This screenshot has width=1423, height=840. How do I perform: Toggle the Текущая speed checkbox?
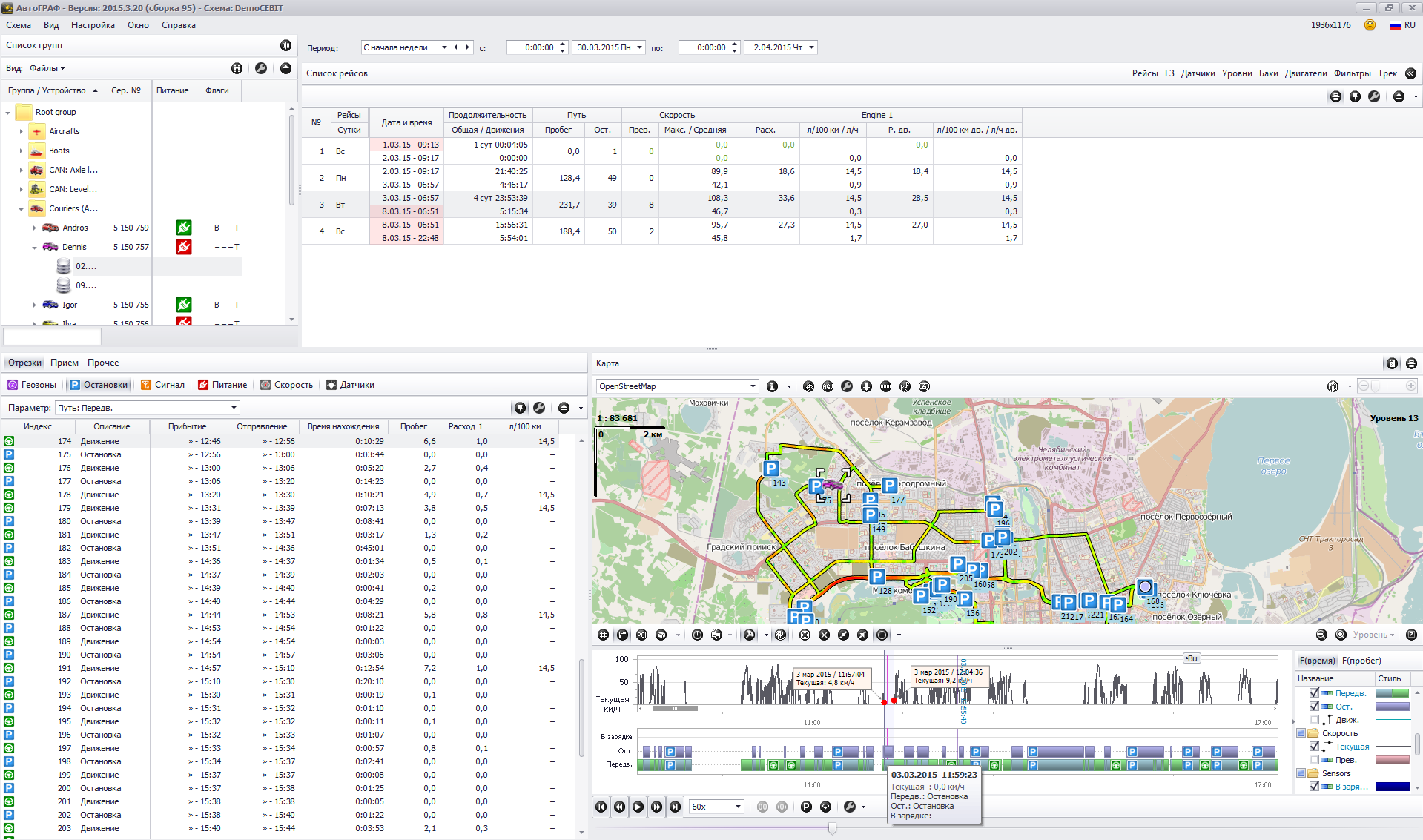1314,747
